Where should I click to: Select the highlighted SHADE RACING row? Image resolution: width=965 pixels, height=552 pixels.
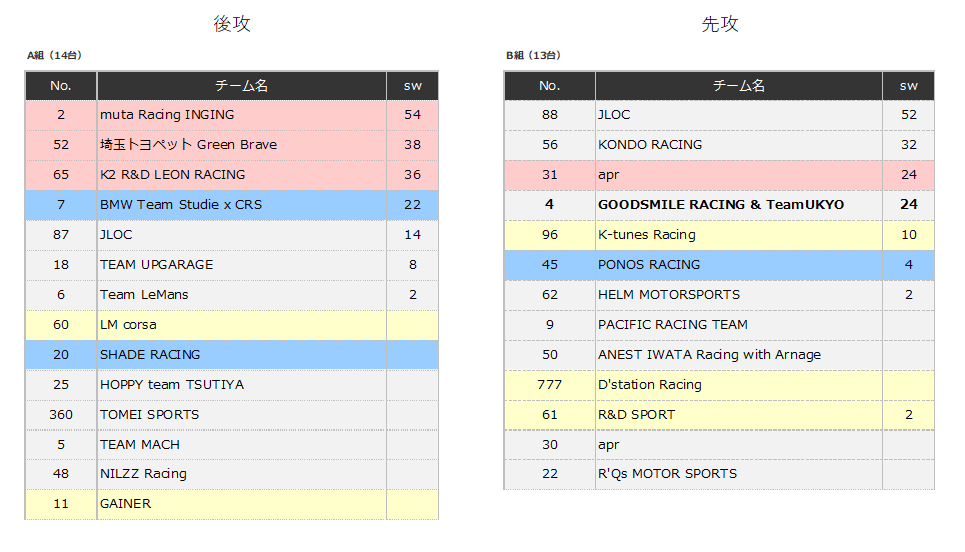click(x=150, y=355)
